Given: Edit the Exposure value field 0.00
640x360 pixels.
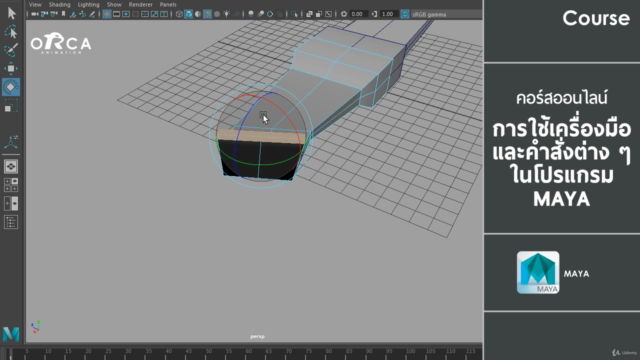Looking at the screenshot, I should click(x=358, y=14).
